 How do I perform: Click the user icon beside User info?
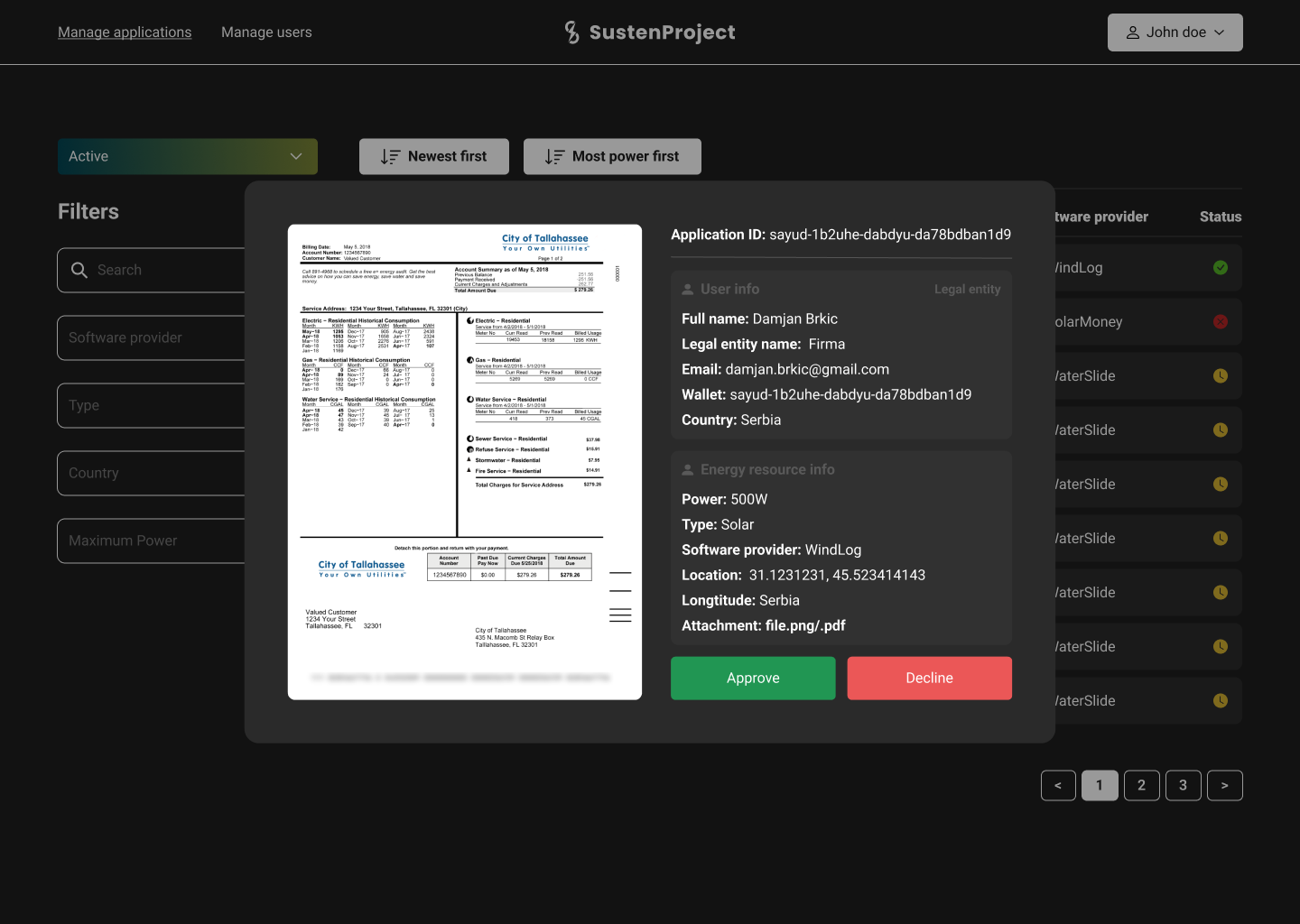pos(688,290)
